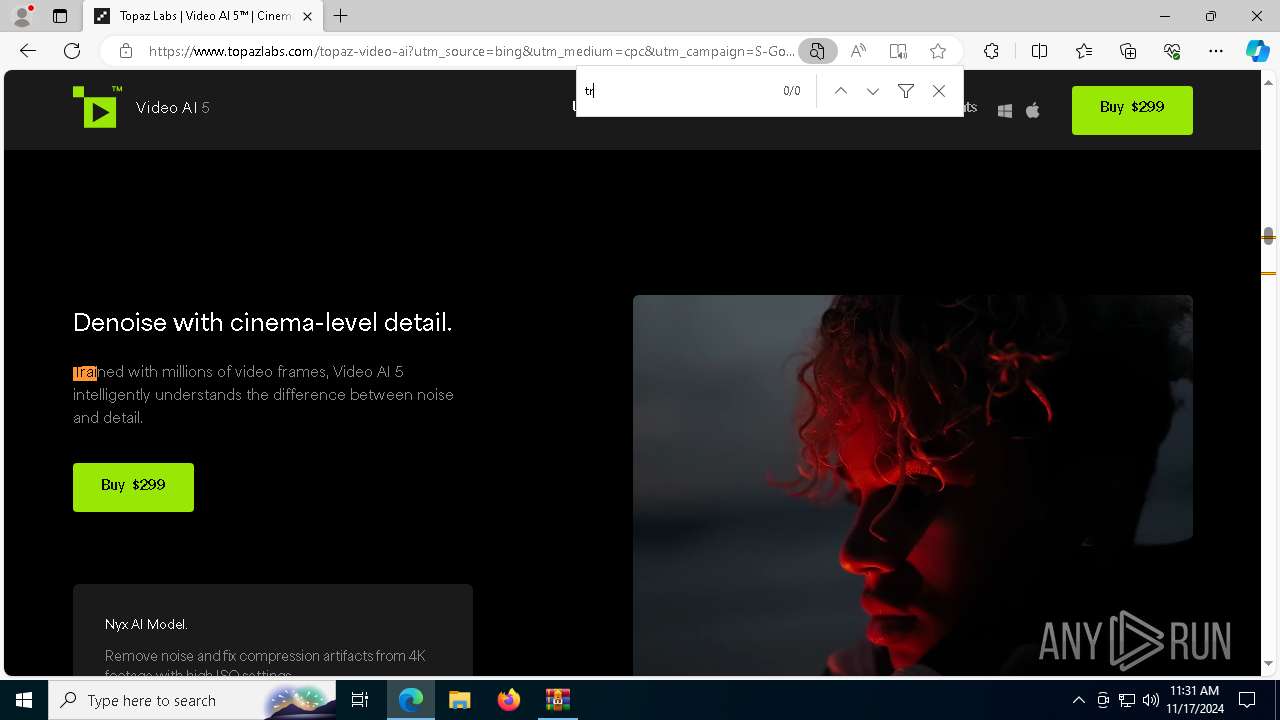Open the taskbar clock and calendar
The image size is (1280, 720).
(1195, 700)
